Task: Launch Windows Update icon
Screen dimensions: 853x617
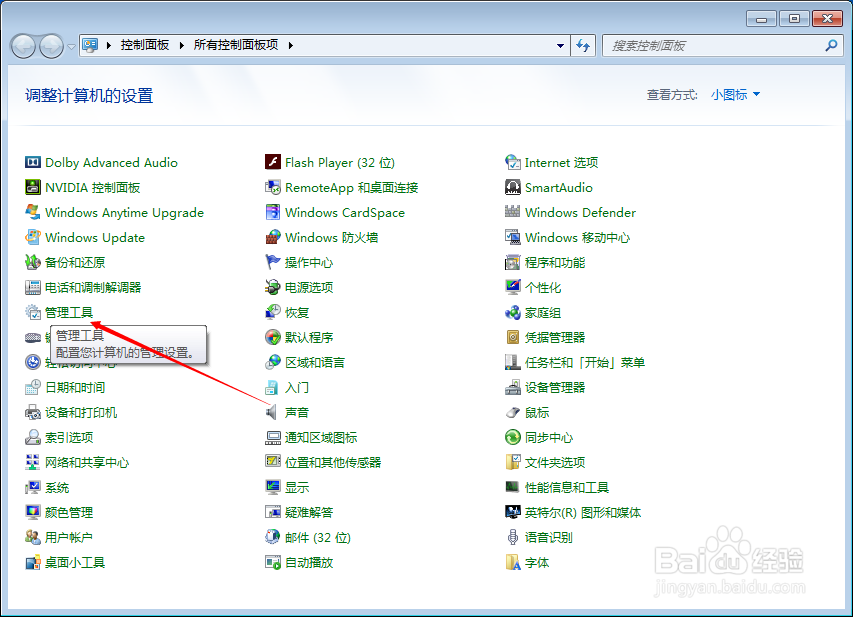Action: (33, 237)
